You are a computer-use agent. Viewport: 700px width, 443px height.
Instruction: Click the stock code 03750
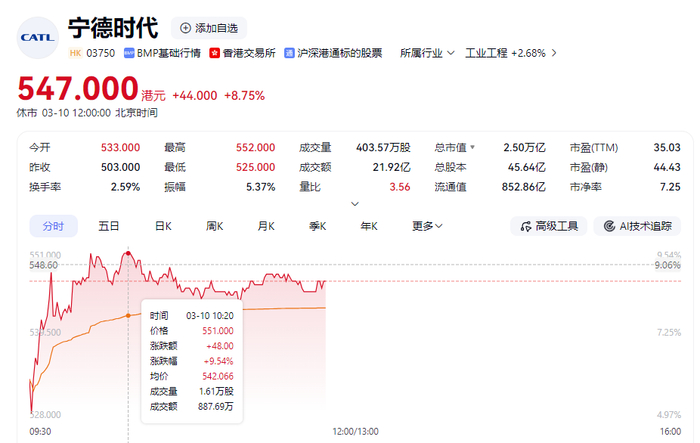pyautogui.click(x=100, y=53)
